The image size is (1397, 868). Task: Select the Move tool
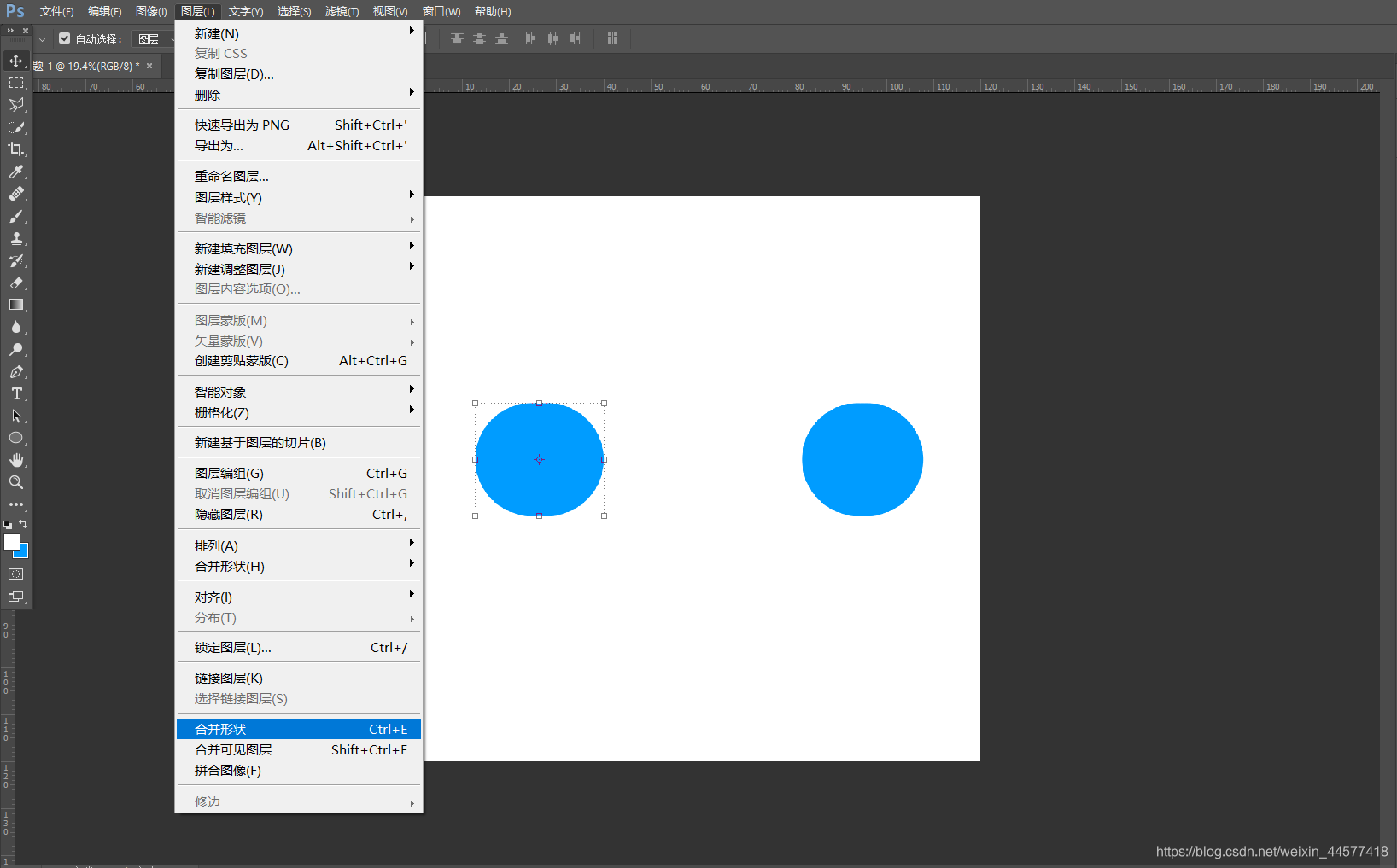(16, 61)
